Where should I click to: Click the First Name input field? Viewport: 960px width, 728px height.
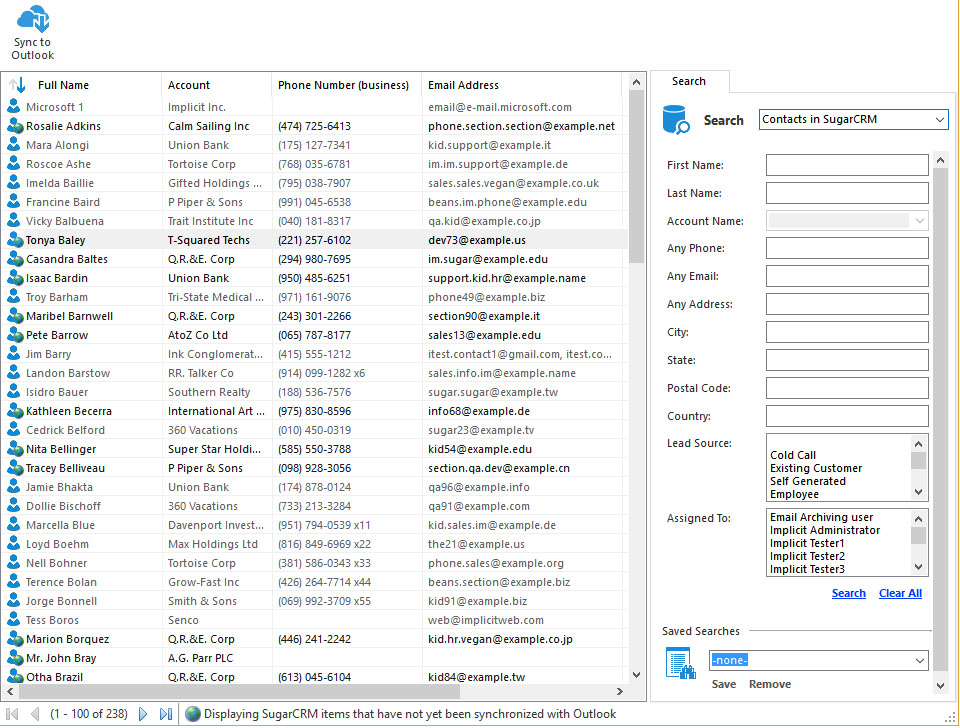tap(846, 165)
